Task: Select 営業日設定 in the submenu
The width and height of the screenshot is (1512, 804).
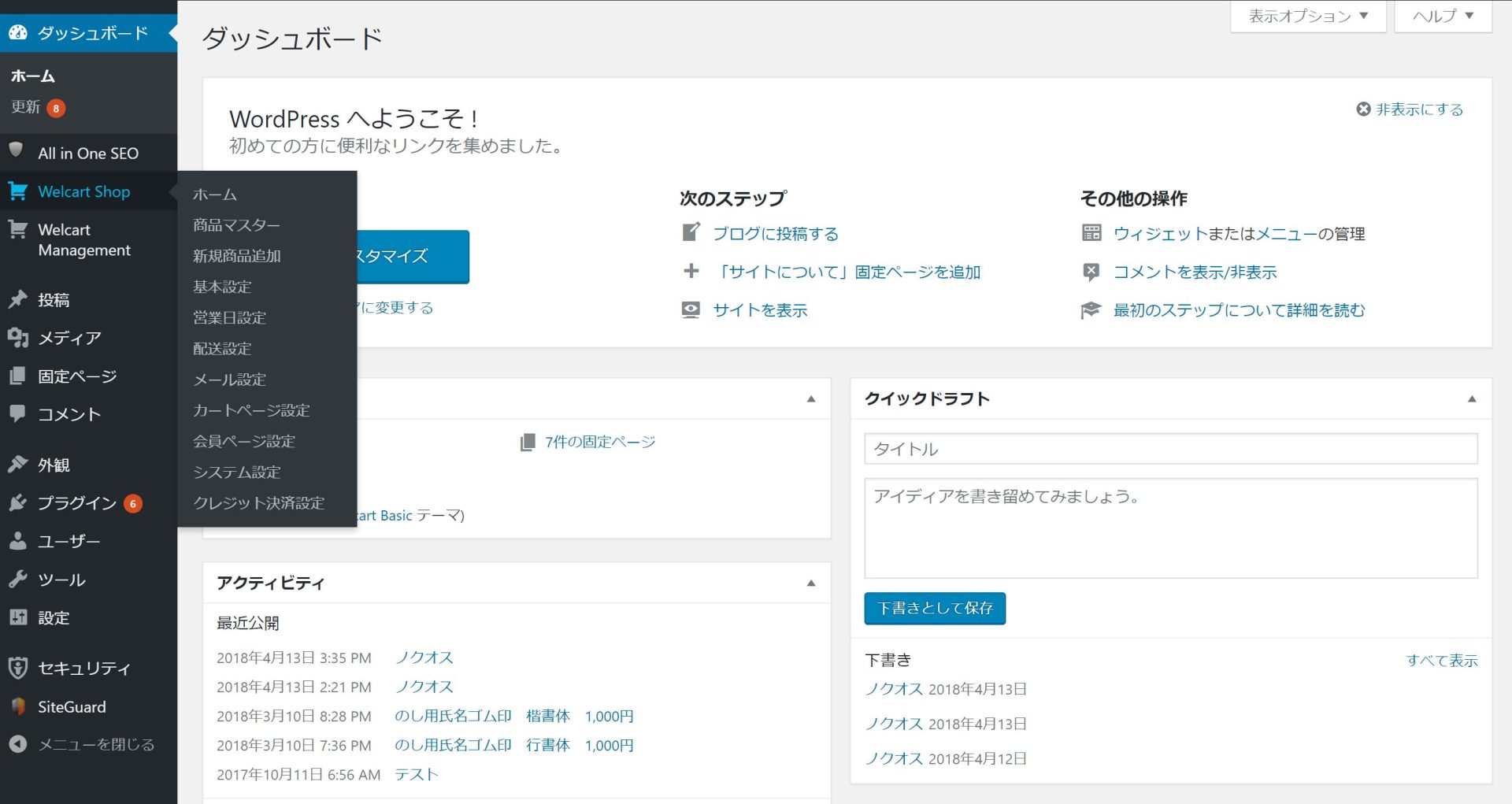Action: pos(229,317)
